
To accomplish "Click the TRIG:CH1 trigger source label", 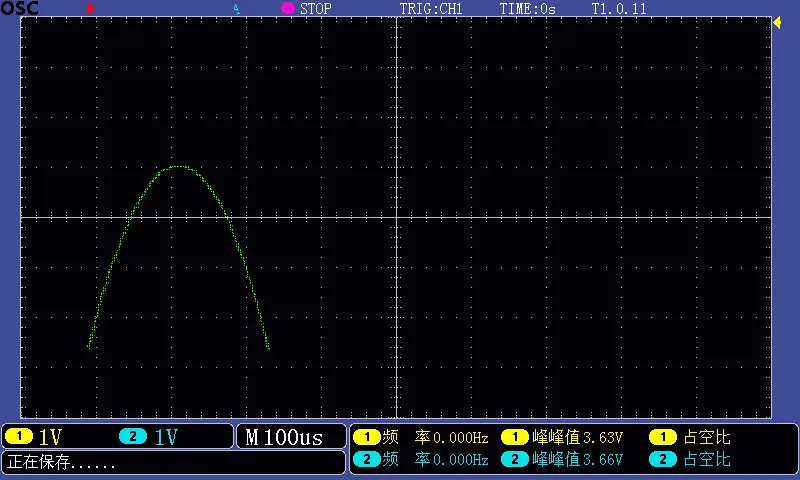I will tap(431, 9).
